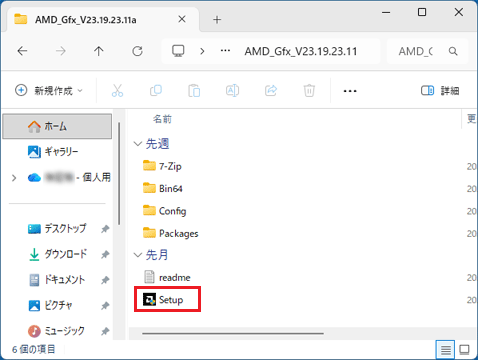
Task: Select the readme text file
Action: [x=167, y=277]
